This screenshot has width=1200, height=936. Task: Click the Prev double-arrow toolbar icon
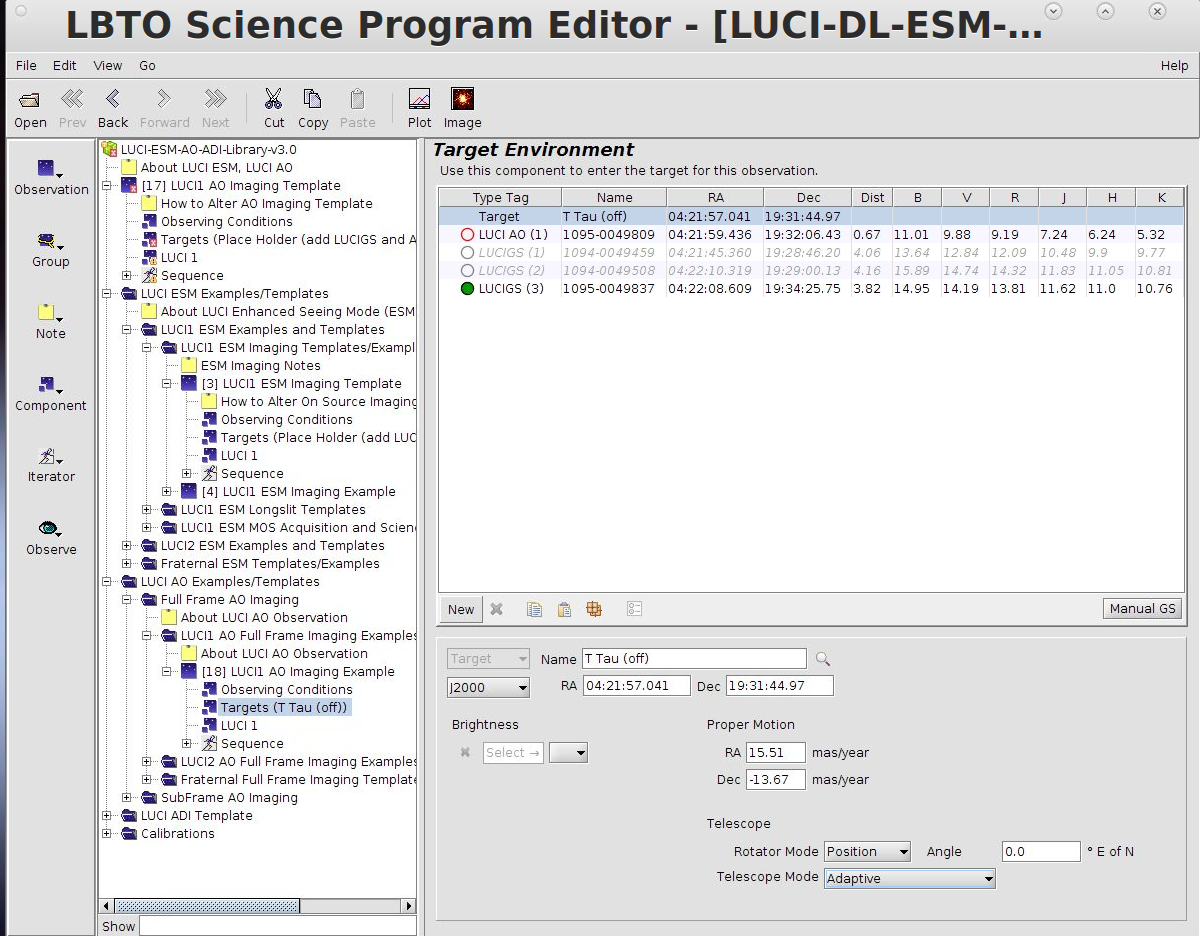[72, 99]
